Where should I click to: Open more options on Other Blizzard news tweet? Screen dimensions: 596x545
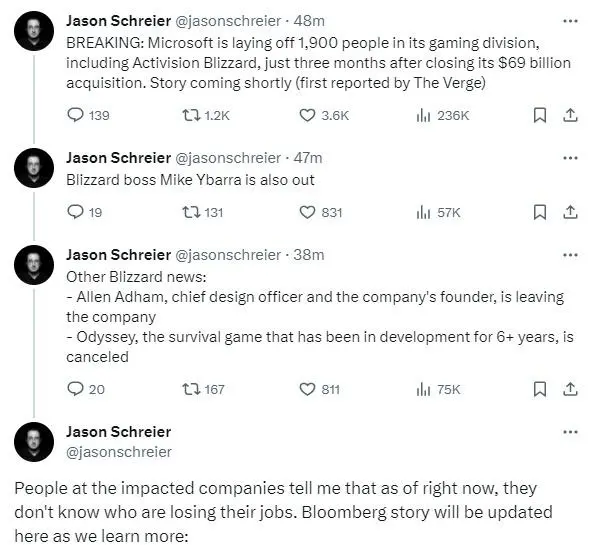click(x=570, y=255)
